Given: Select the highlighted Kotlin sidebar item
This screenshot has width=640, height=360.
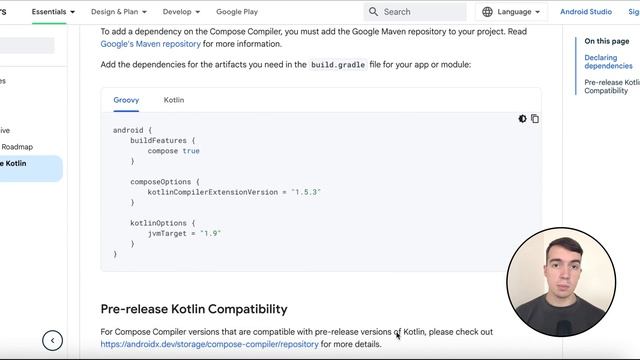Looking at the screenshot, I should coord(31,168).
